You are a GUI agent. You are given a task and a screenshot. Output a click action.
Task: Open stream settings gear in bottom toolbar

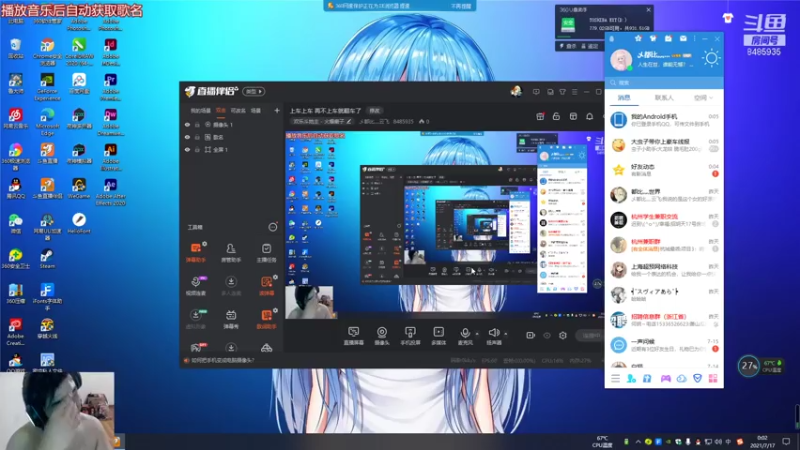563,335
